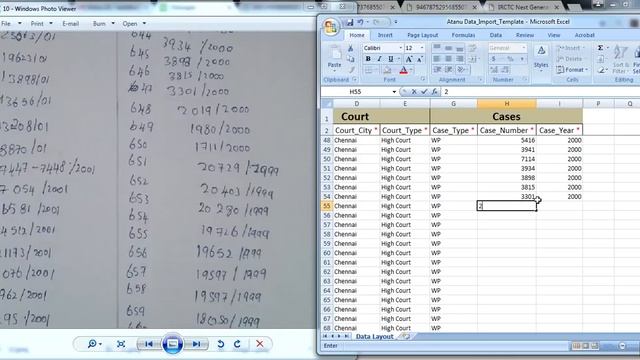Image resolution: width=640 pixels, height=360 pixels.
Task: Click the Fill Color bucket button
Action: (x=387, y=71)
